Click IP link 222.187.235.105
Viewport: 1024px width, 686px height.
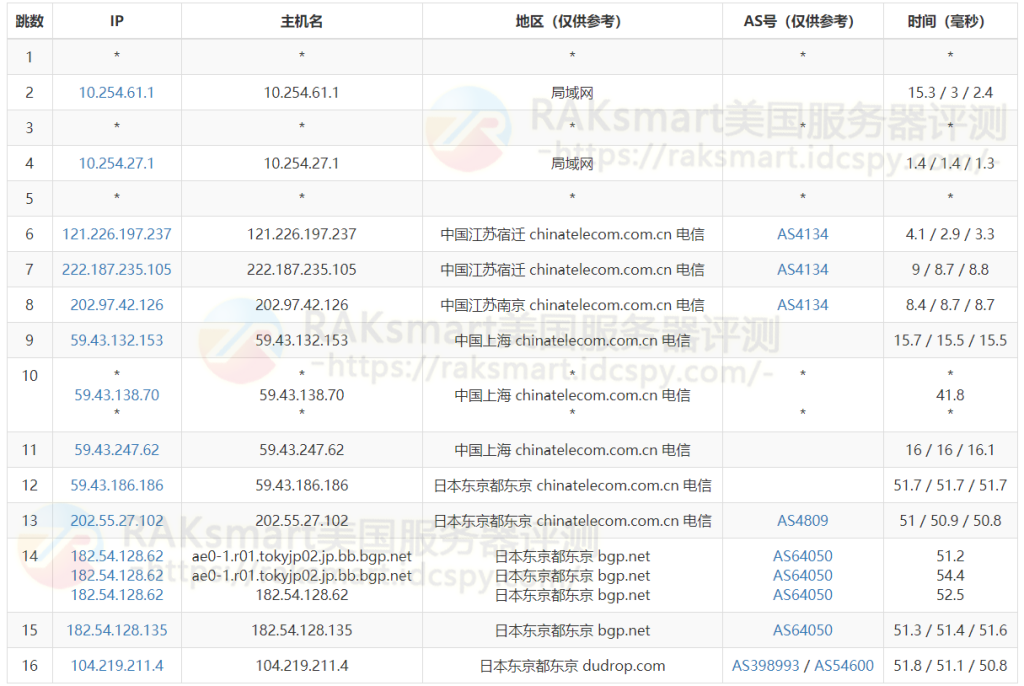pyautogui.click(x=116, y=269)
